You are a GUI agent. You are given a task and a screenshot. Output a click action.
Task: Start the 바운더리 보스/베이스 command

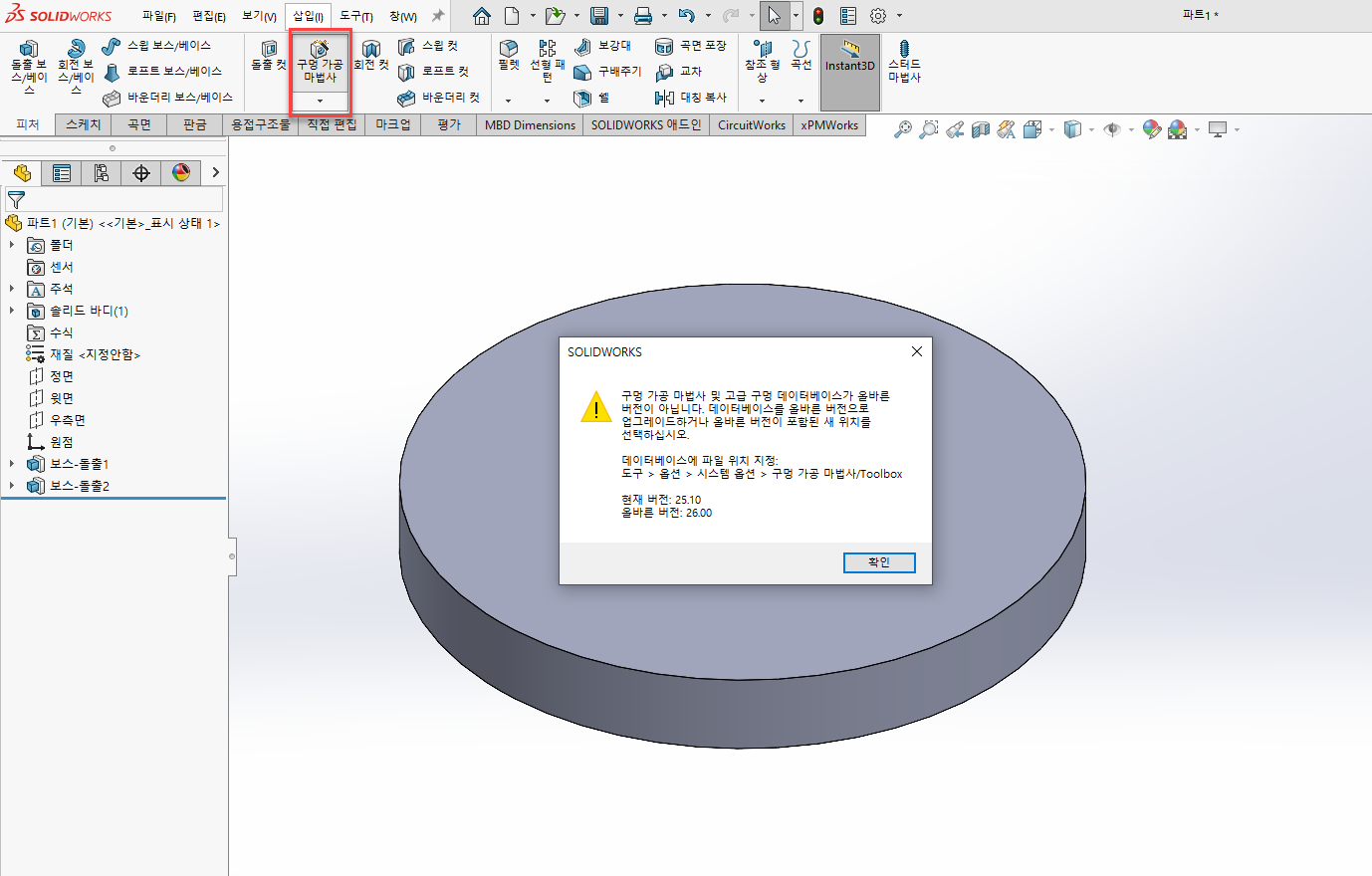coord(167,98)
